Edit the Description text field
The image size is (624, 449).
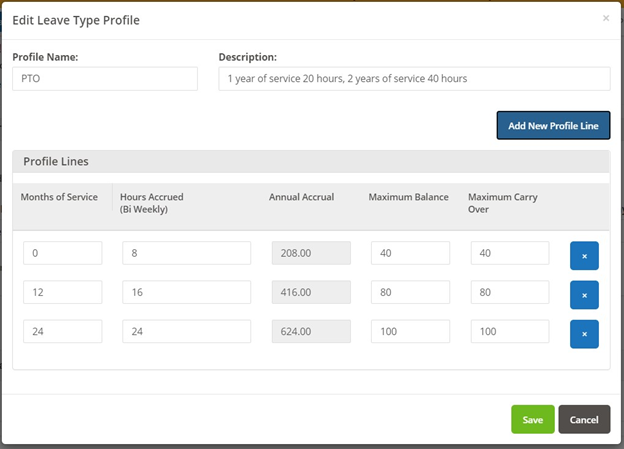coord(414,78)
